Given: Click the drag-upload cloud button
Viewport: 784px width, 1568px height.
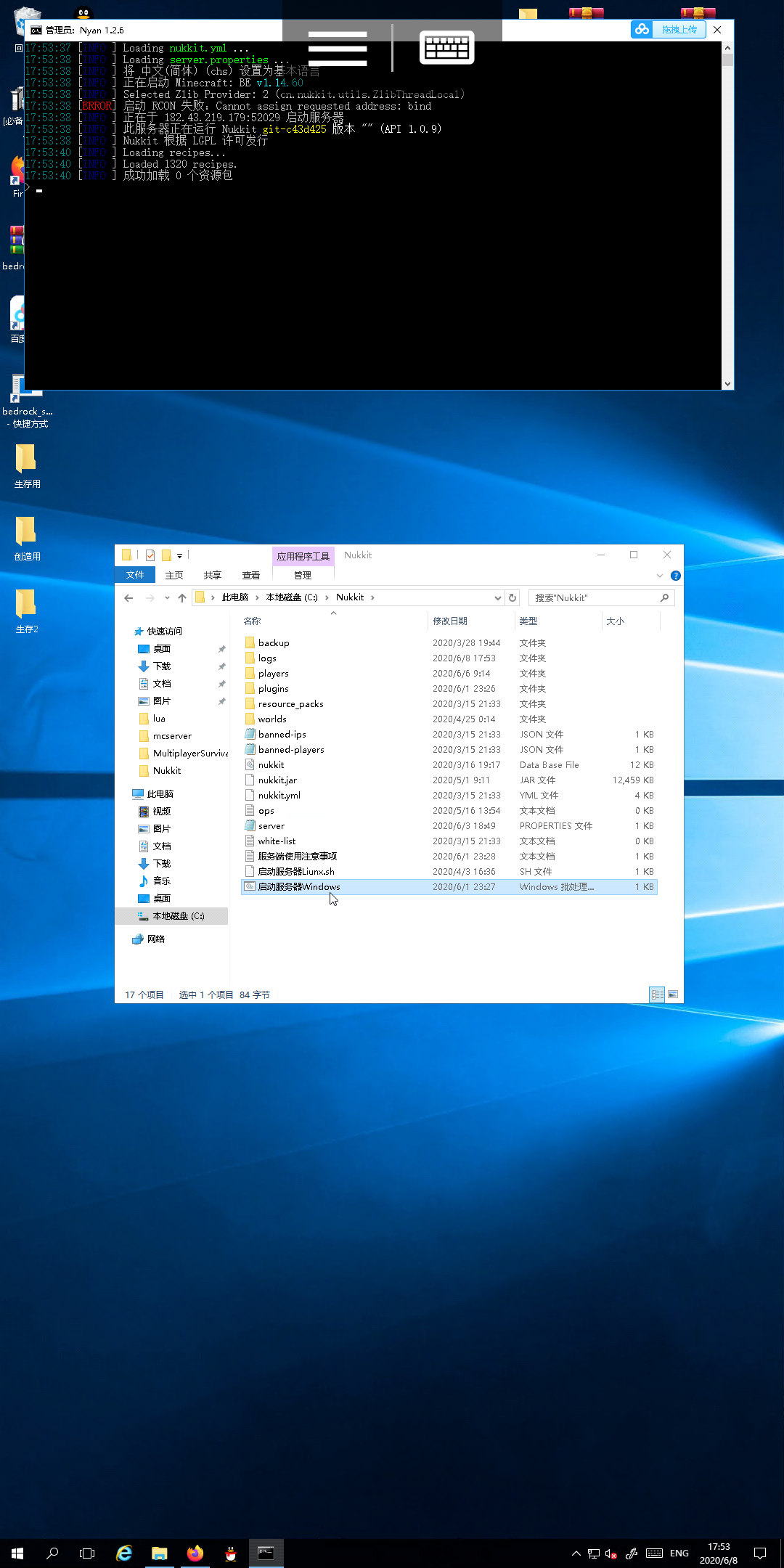Looking at the screenshot, I should point(669,30).
